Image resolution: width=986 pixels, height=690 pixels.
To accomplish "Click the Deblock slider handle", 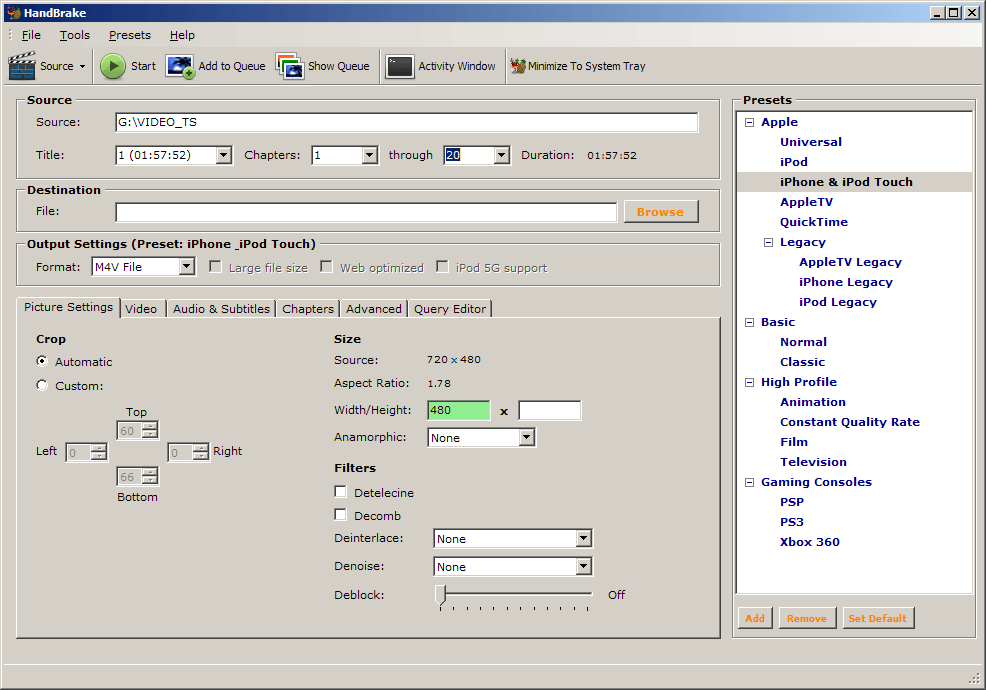I will [441, 595].
